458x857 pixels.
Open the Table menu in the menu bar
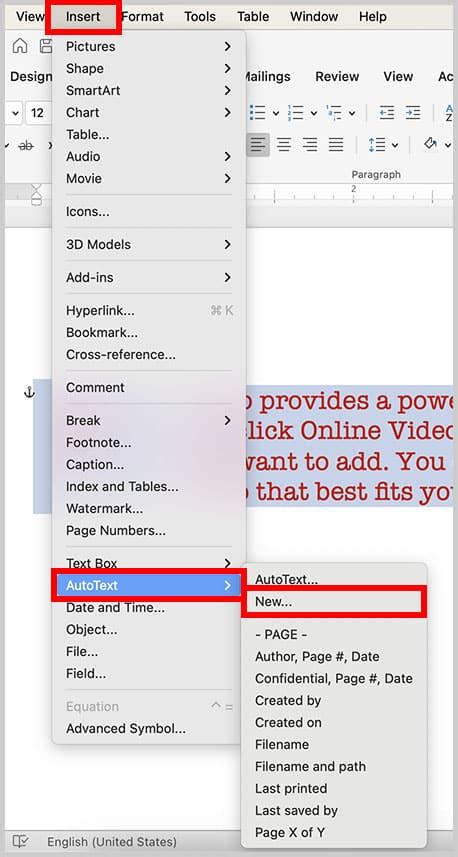[x=253, y=16]
